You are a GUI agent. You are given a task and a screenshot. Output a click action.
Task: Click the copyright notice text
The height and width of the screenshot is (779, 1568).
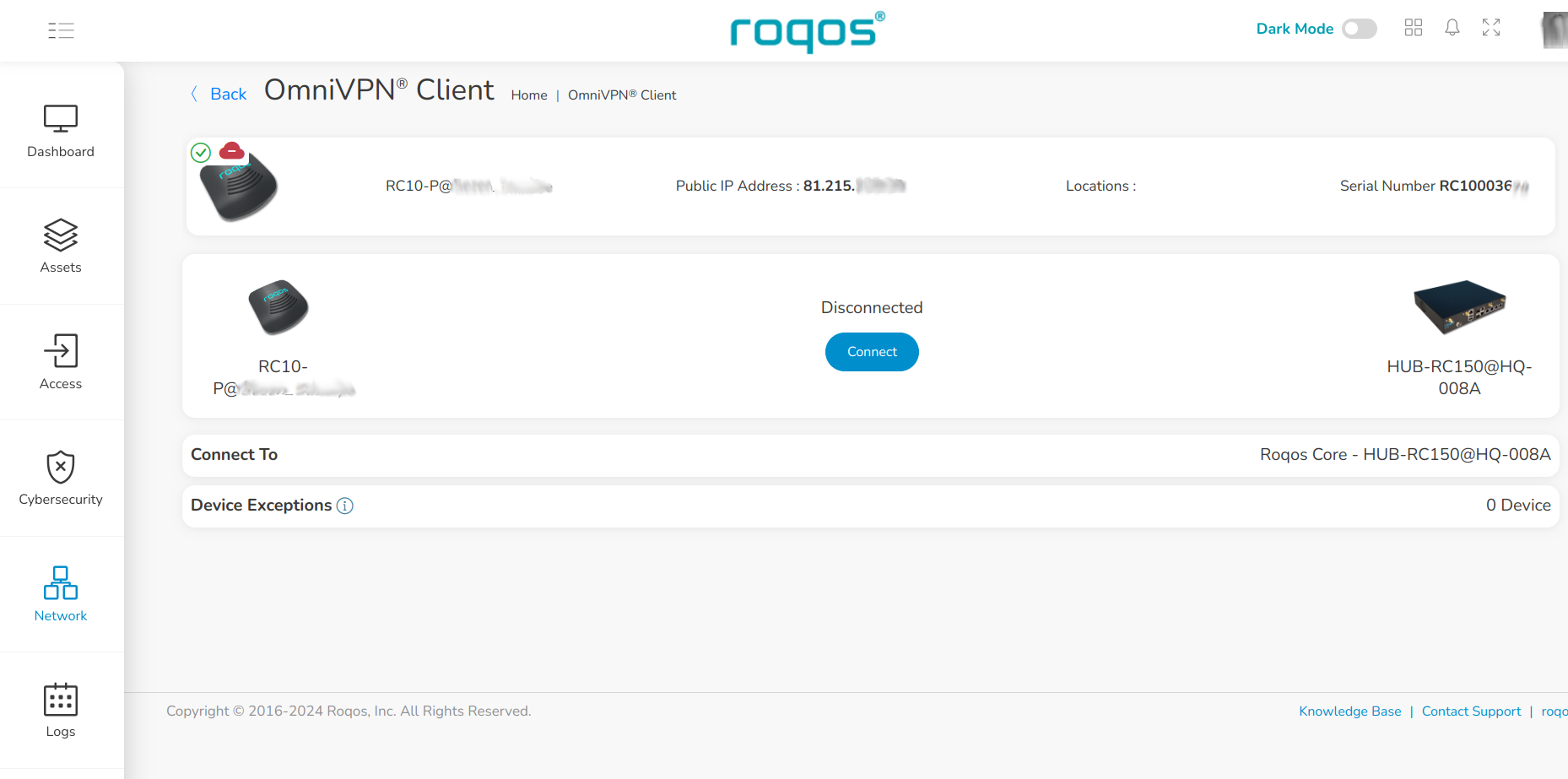[x=349, y=711]
